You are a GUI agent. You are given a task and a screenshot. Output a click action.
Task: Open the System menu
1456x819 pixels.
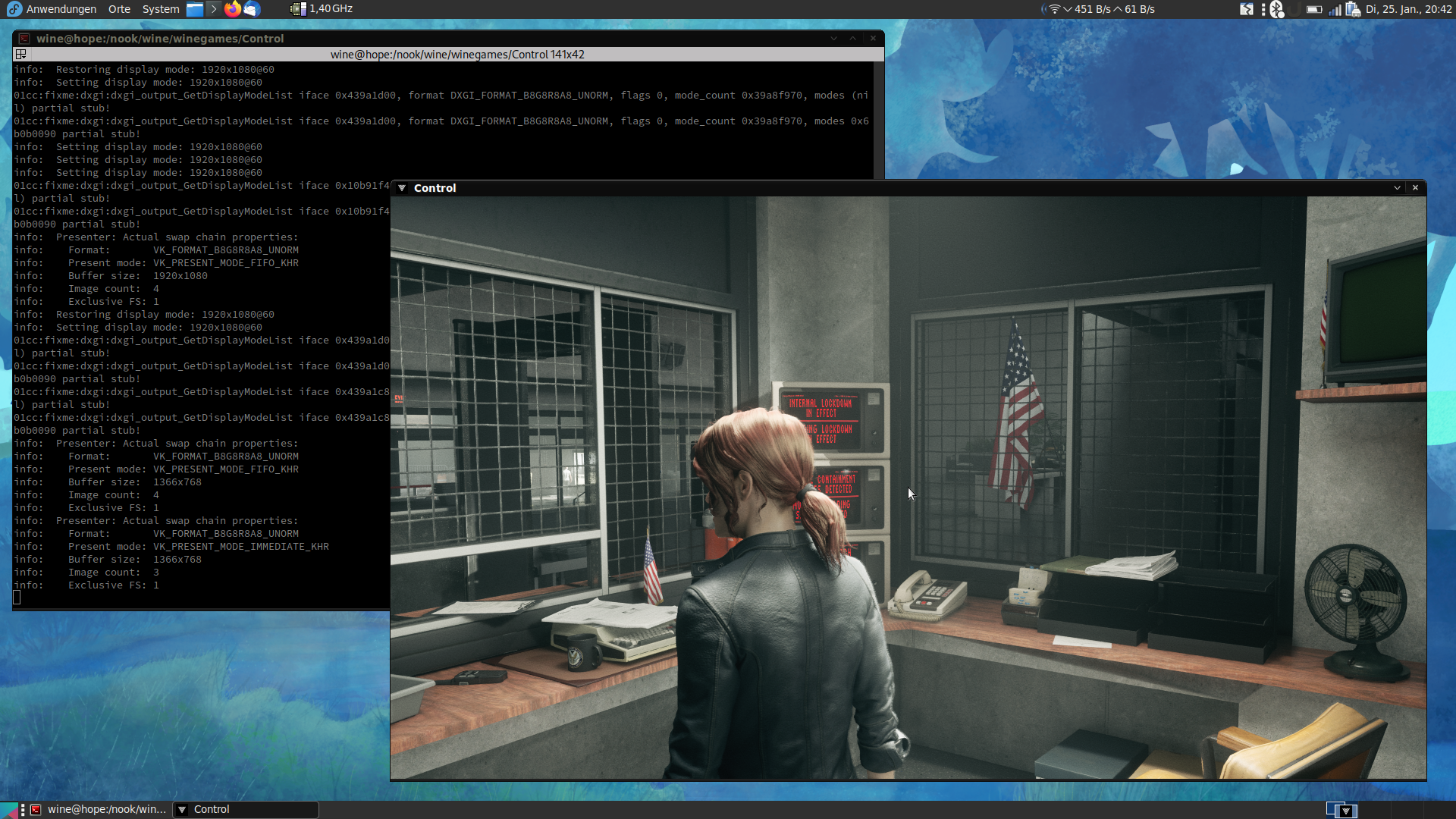click(x=160, y=9)
